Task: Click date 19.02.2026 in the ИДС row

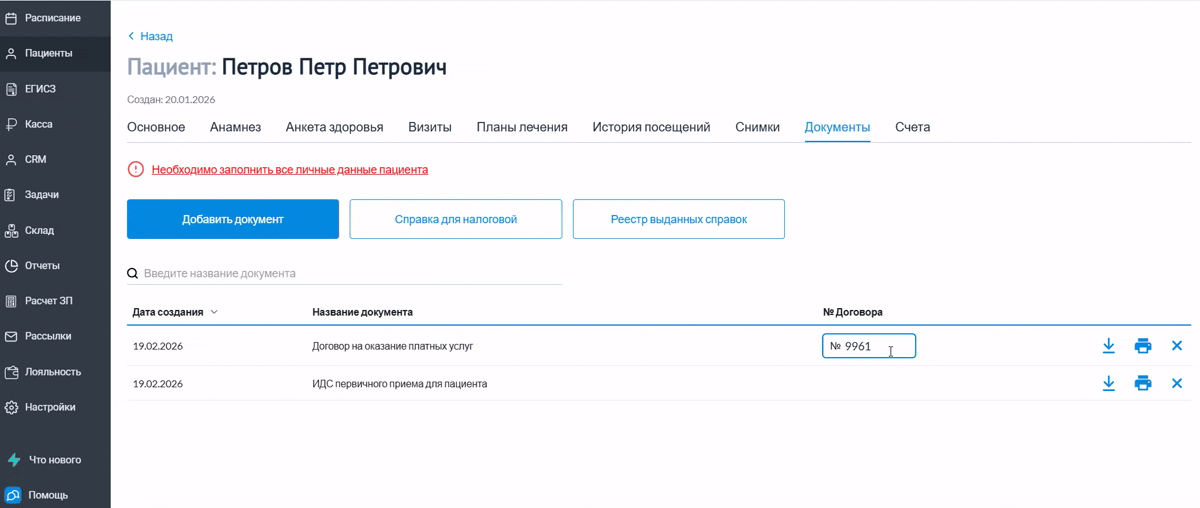Action: click(x=158, y=383)
